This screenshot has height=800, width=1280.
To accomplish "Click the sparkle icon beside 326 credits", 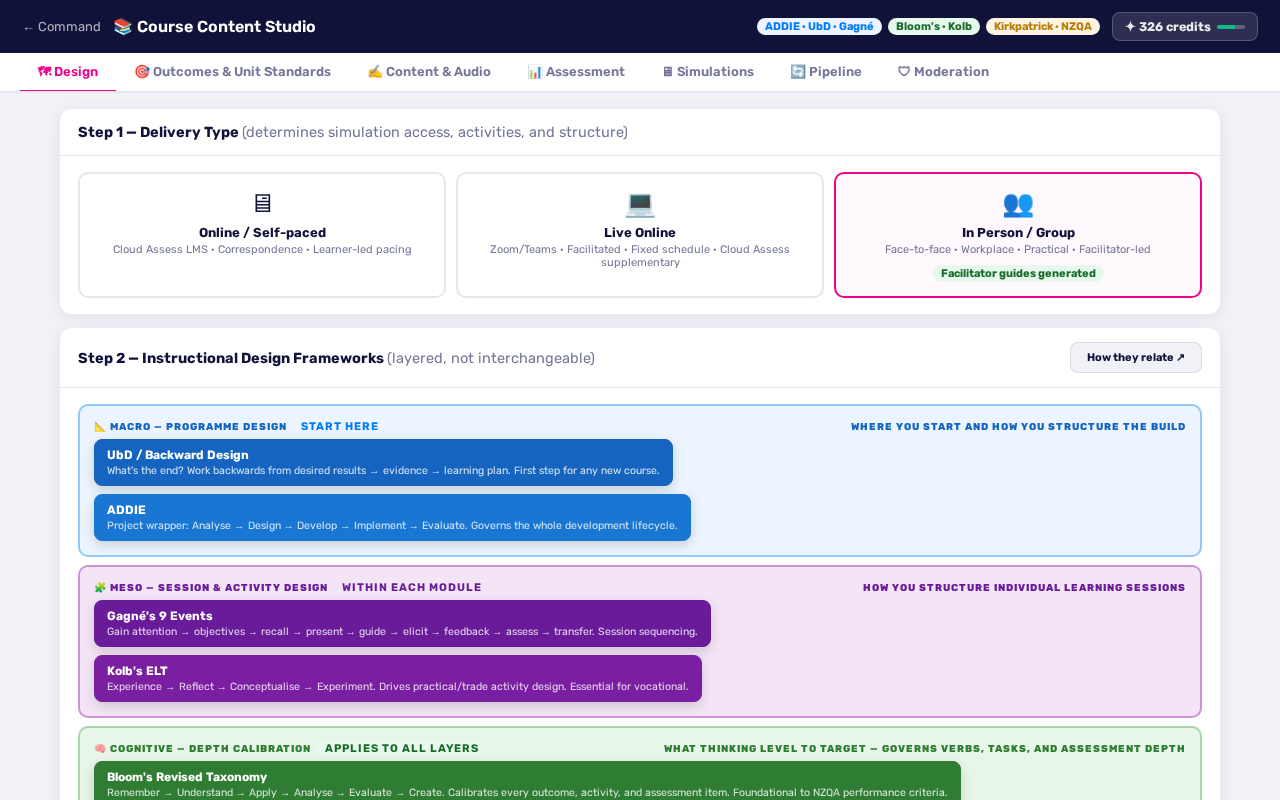I will (1130, 27).
